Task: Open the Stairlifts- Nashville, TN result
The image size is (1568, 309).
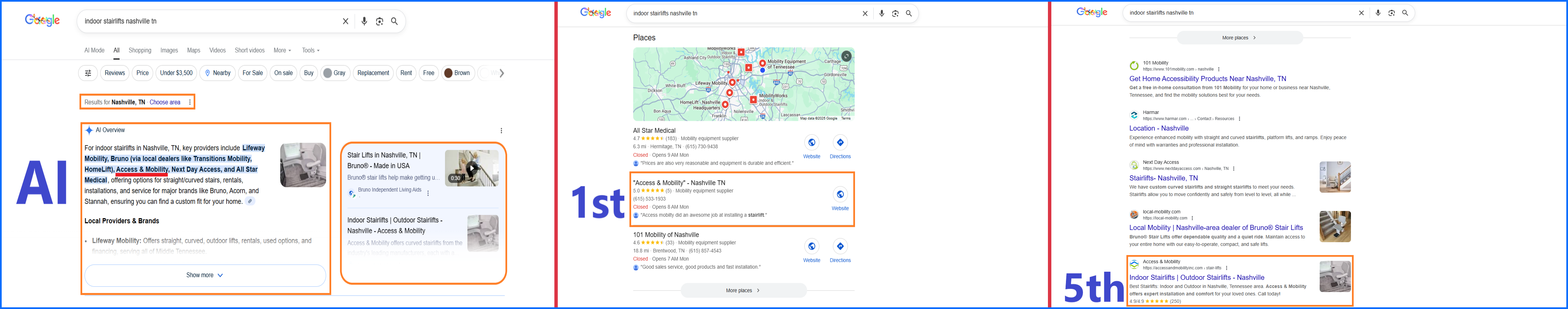Action: point(1163,178)
